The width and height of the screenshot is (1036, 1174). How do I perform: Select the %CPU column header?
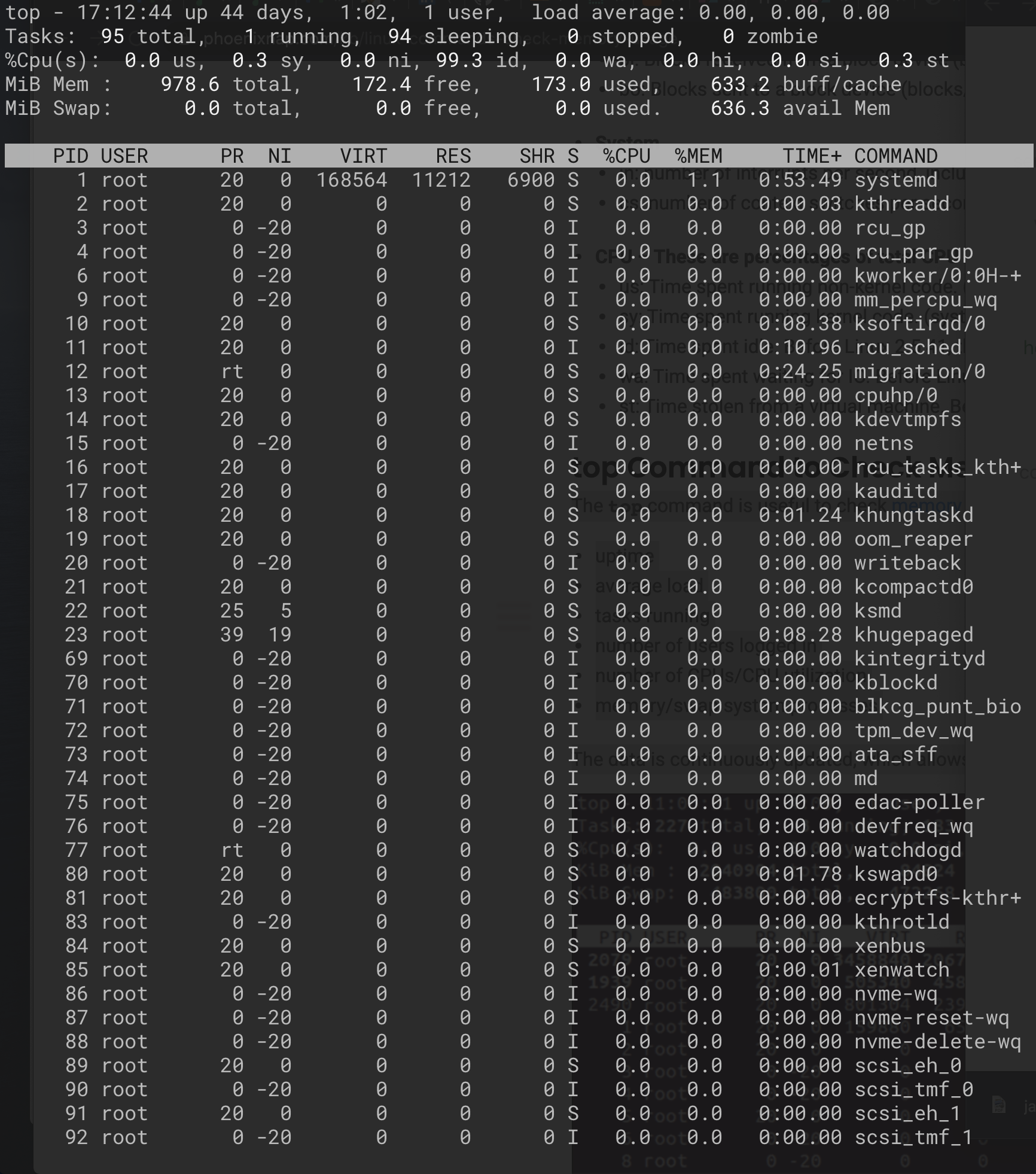click(626, 156)
